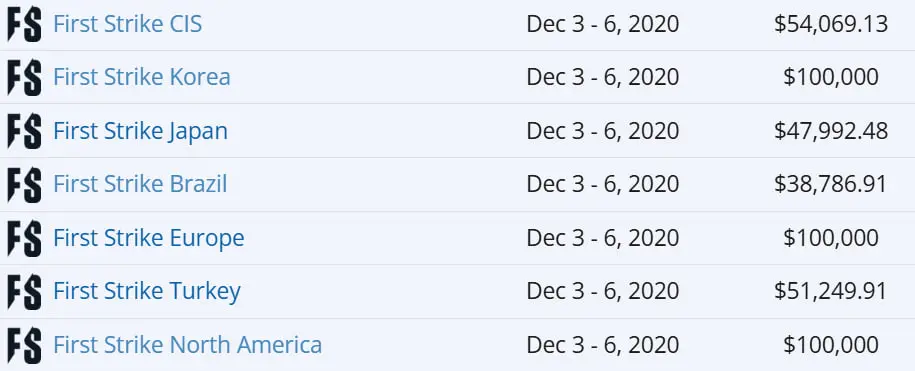Image resolution: width=915 pixels, height=371 pixels.
Task: Open the First Strike CIS tournament link
Action: pos(127,24)
